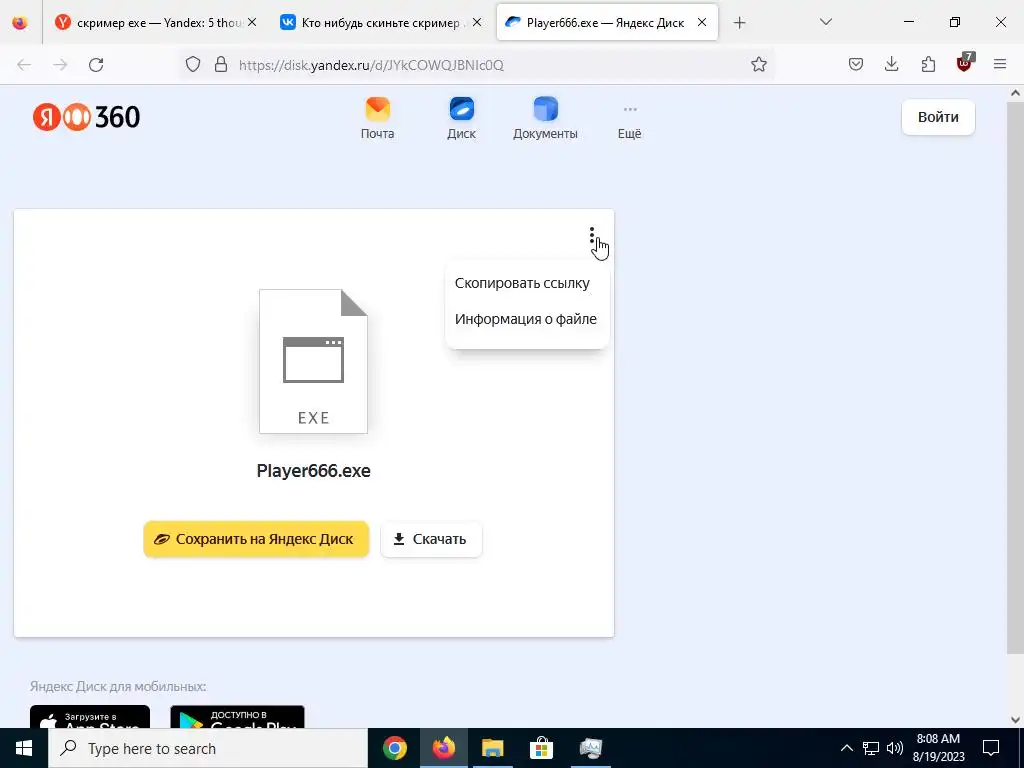Save page to Pocket
1024x768 pixels.
click(856, 65)
